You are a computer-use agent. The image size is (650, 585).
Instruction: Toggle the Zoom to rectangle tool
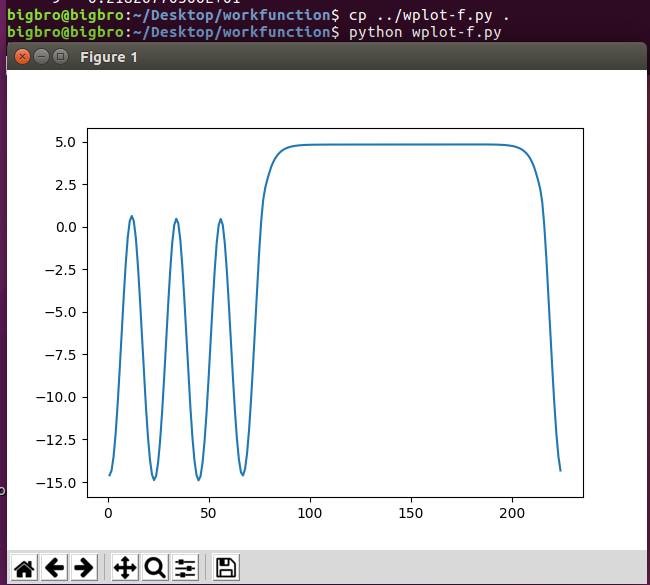coord(155,568)
